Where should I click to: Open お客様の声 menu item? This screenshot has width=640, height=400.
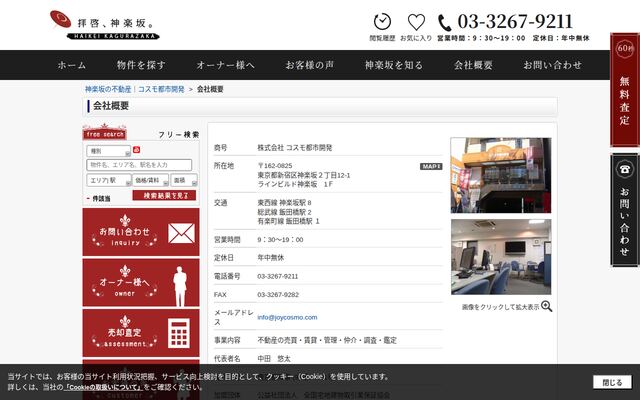309,65
